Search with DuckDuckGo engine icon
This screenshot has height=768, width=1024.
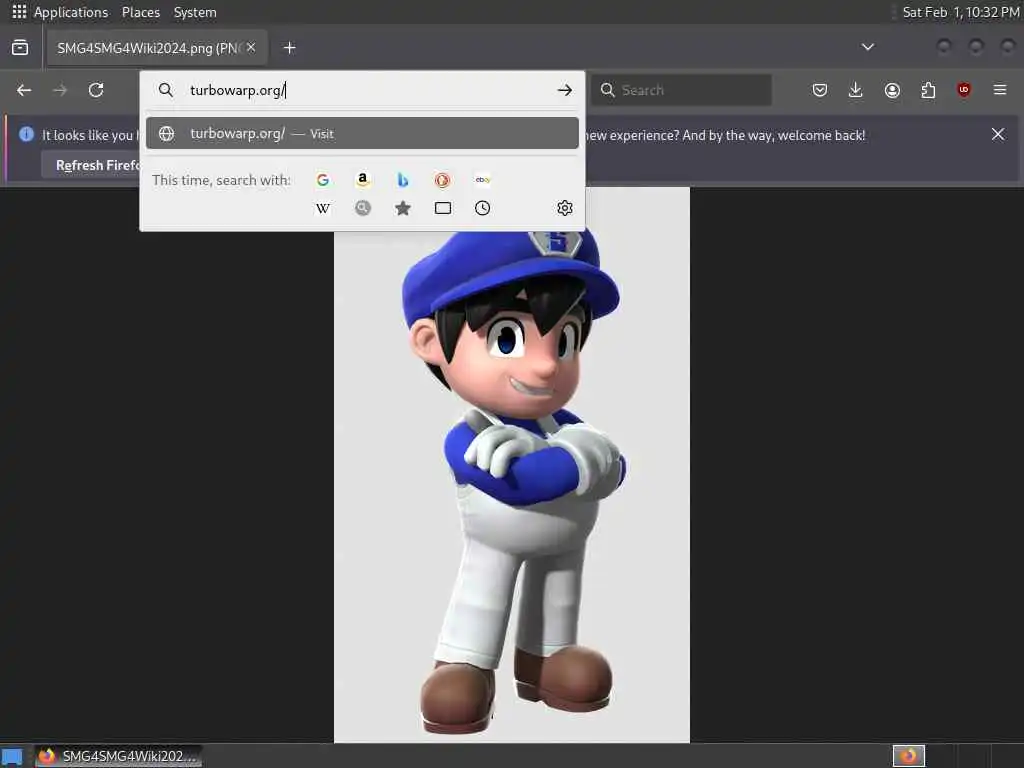click(443, 180)
